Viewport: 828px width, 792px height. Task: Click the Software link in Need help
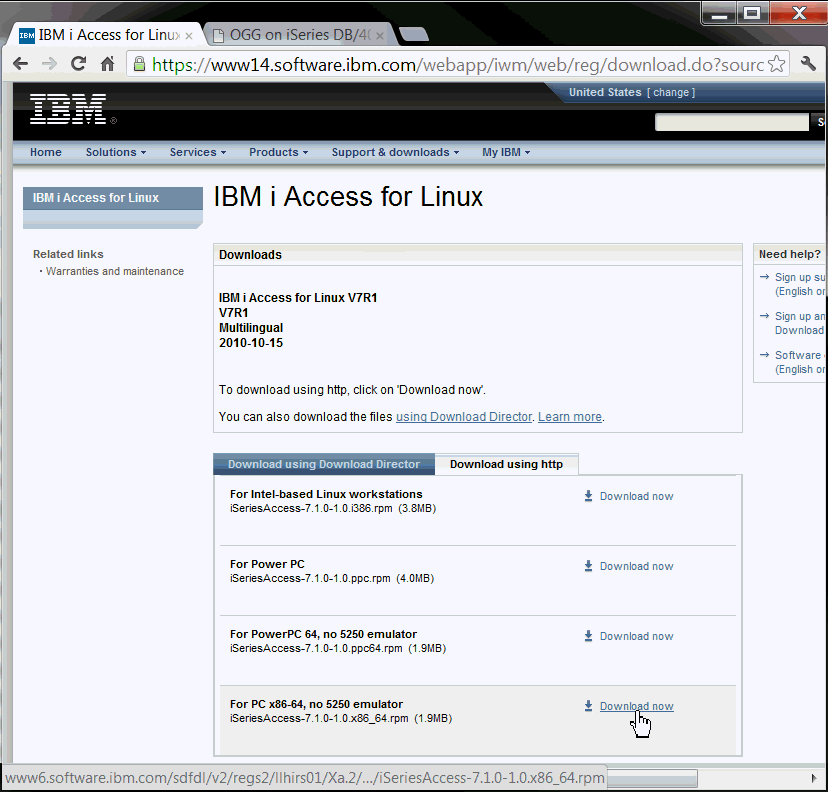pyautogui.click(x=799, y=362)
